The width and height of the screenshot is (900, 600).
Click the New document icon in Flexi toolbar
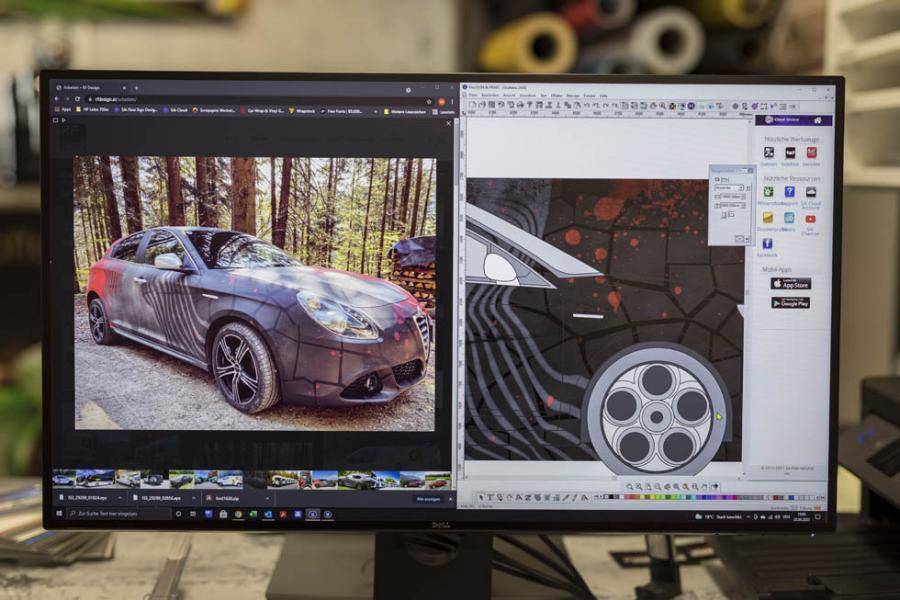(x=473, y=105)
